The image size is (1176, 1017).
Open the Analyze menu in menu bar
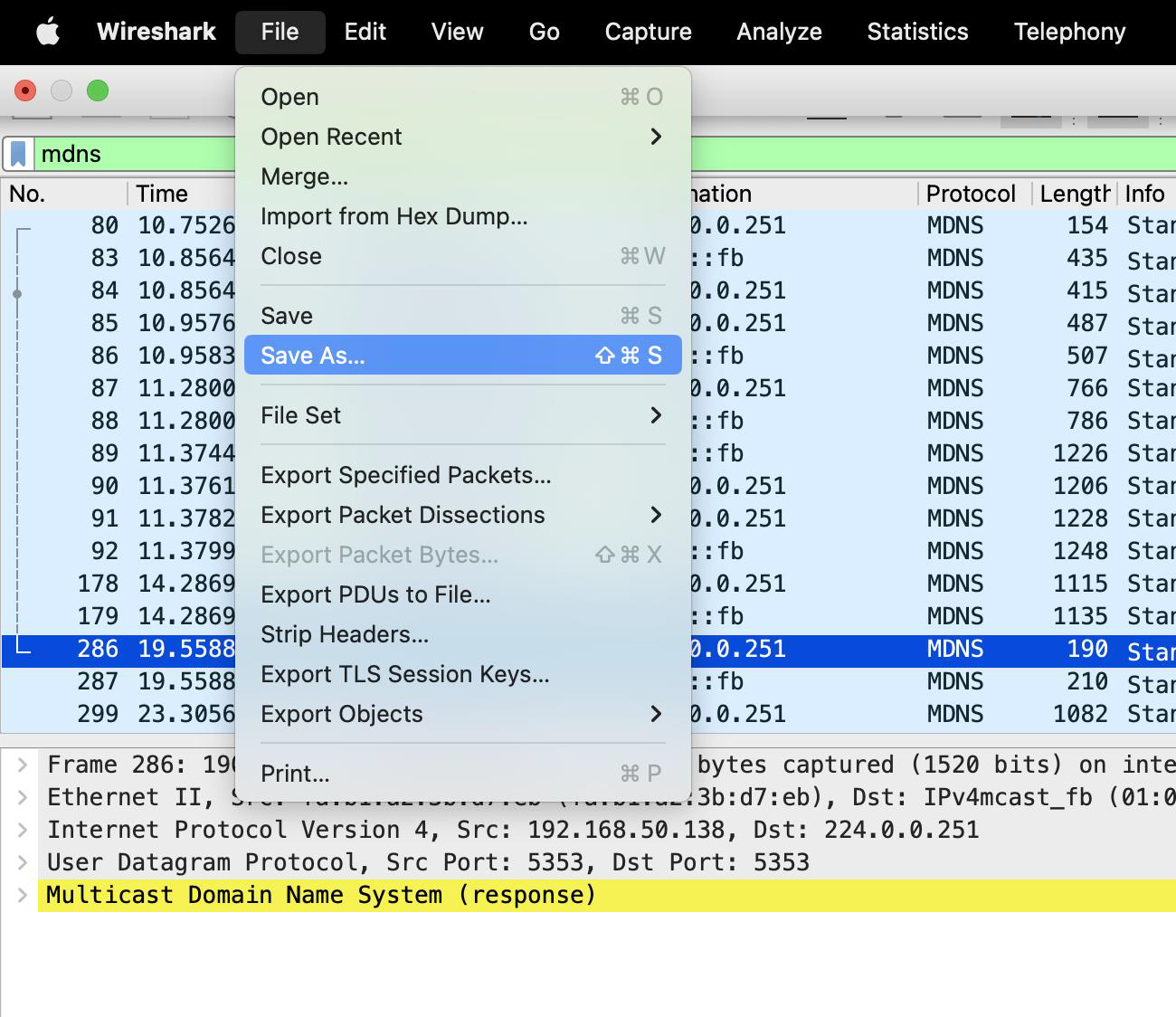779,33
